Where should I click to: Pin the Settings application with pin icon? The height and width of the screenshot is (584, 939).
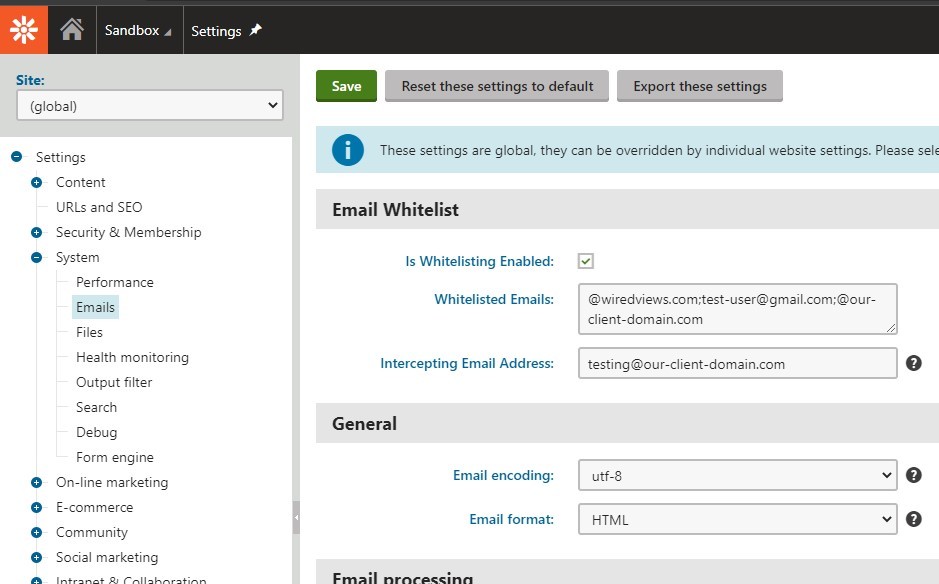pyautogui.click(x=256, y=29)
